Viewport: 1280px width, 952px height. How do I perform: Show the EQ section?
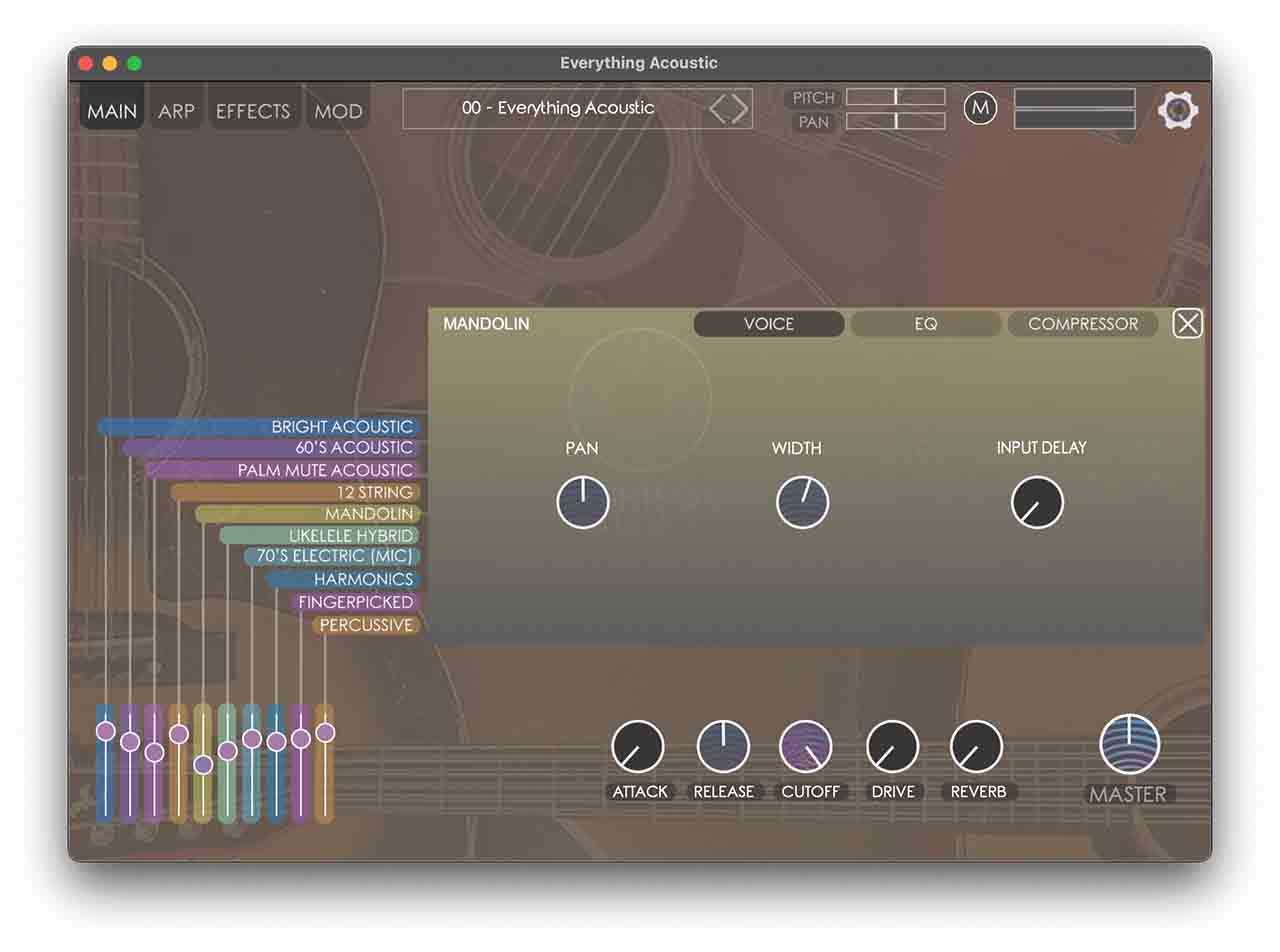tap(925, 324)
